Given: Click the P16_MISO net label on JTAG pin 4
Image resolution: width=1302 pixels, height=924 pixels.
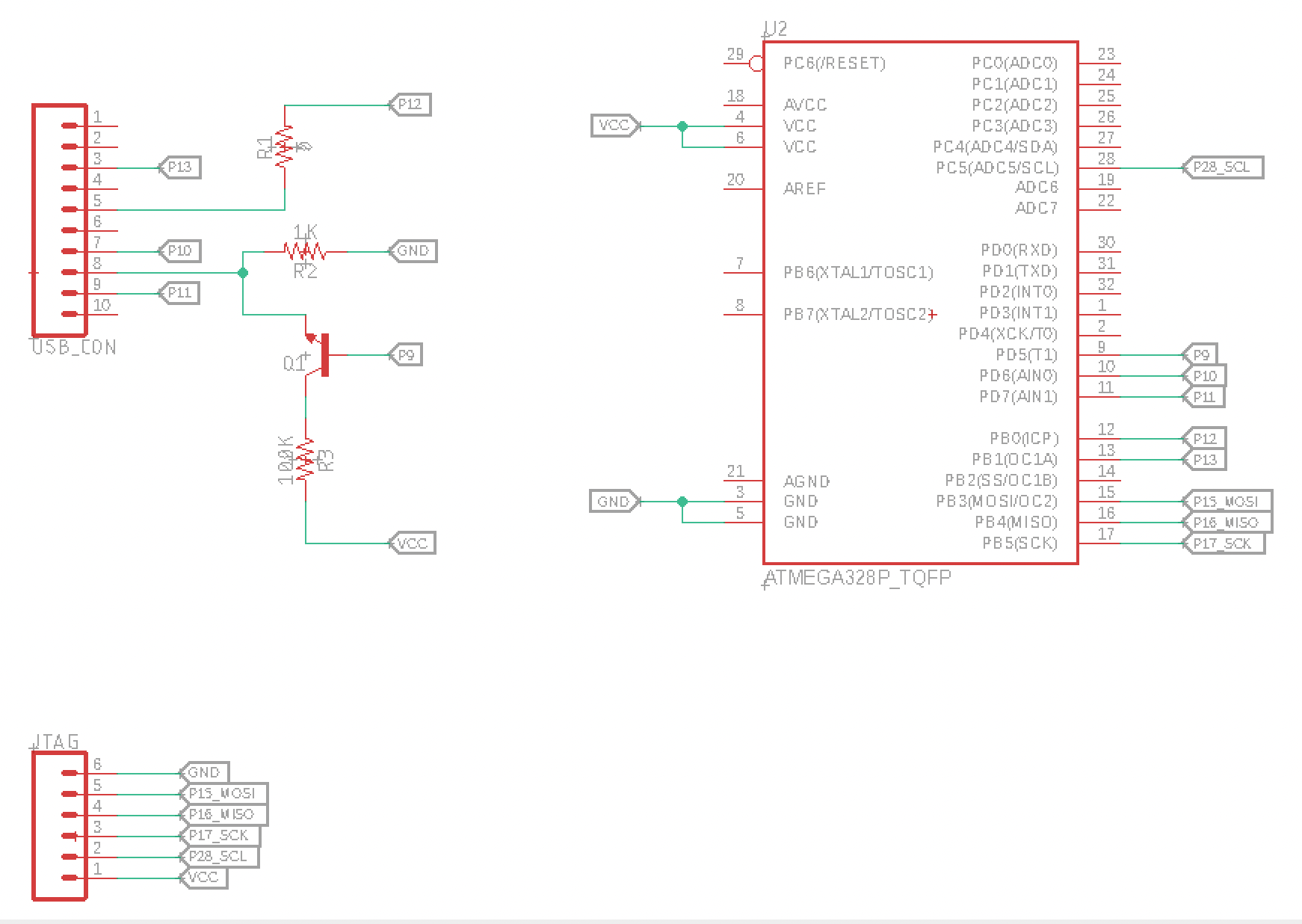Looking at the screenshot, I should [223, 815].
